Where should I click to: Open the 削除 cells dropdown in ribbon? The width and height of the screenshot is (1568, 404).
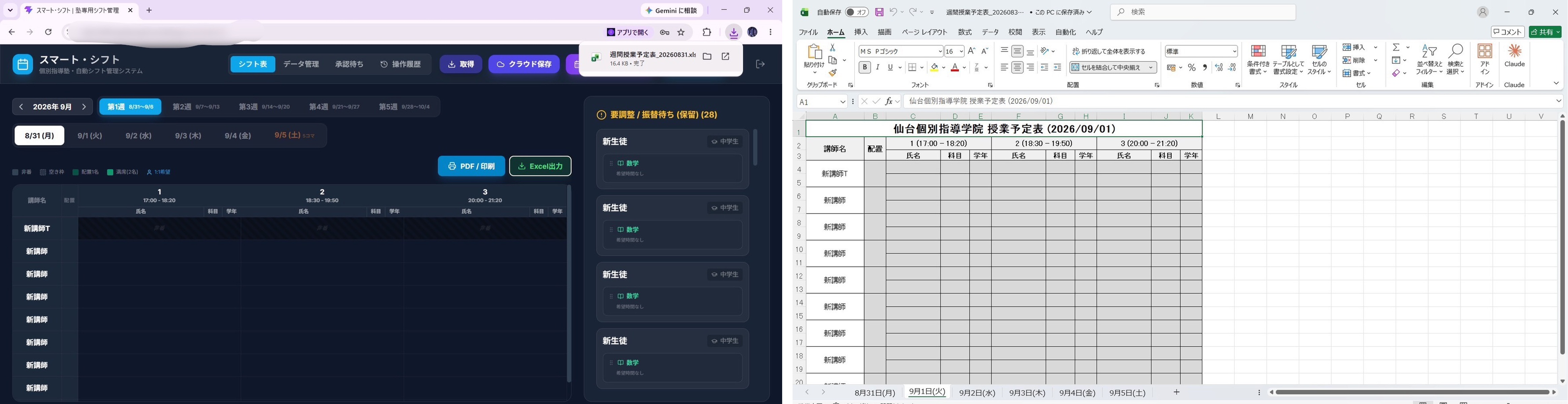[x=1375, y=60]
